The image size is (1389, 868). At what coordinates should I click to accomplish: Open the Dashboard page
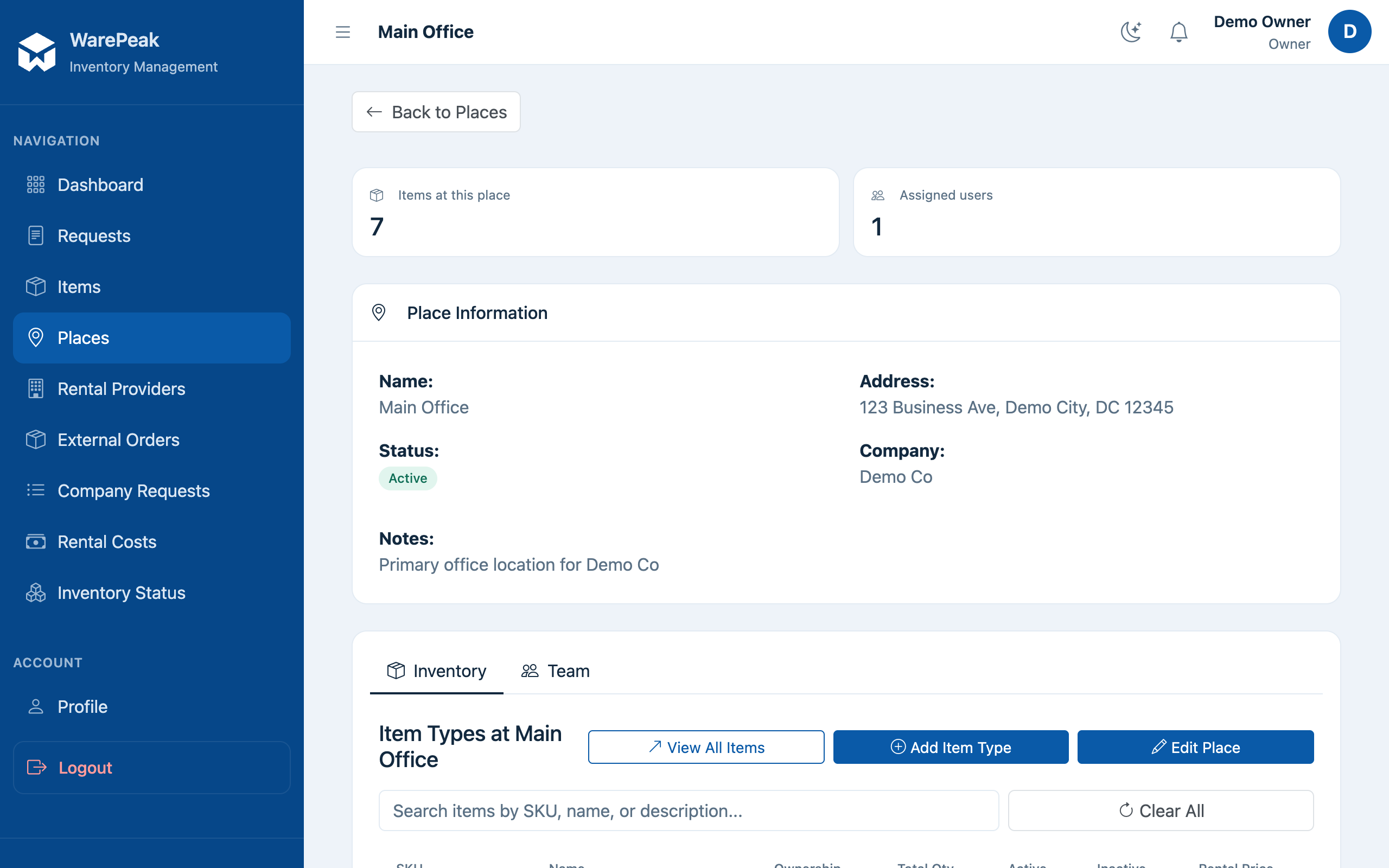pyautogui.click(x=151, y=185)
